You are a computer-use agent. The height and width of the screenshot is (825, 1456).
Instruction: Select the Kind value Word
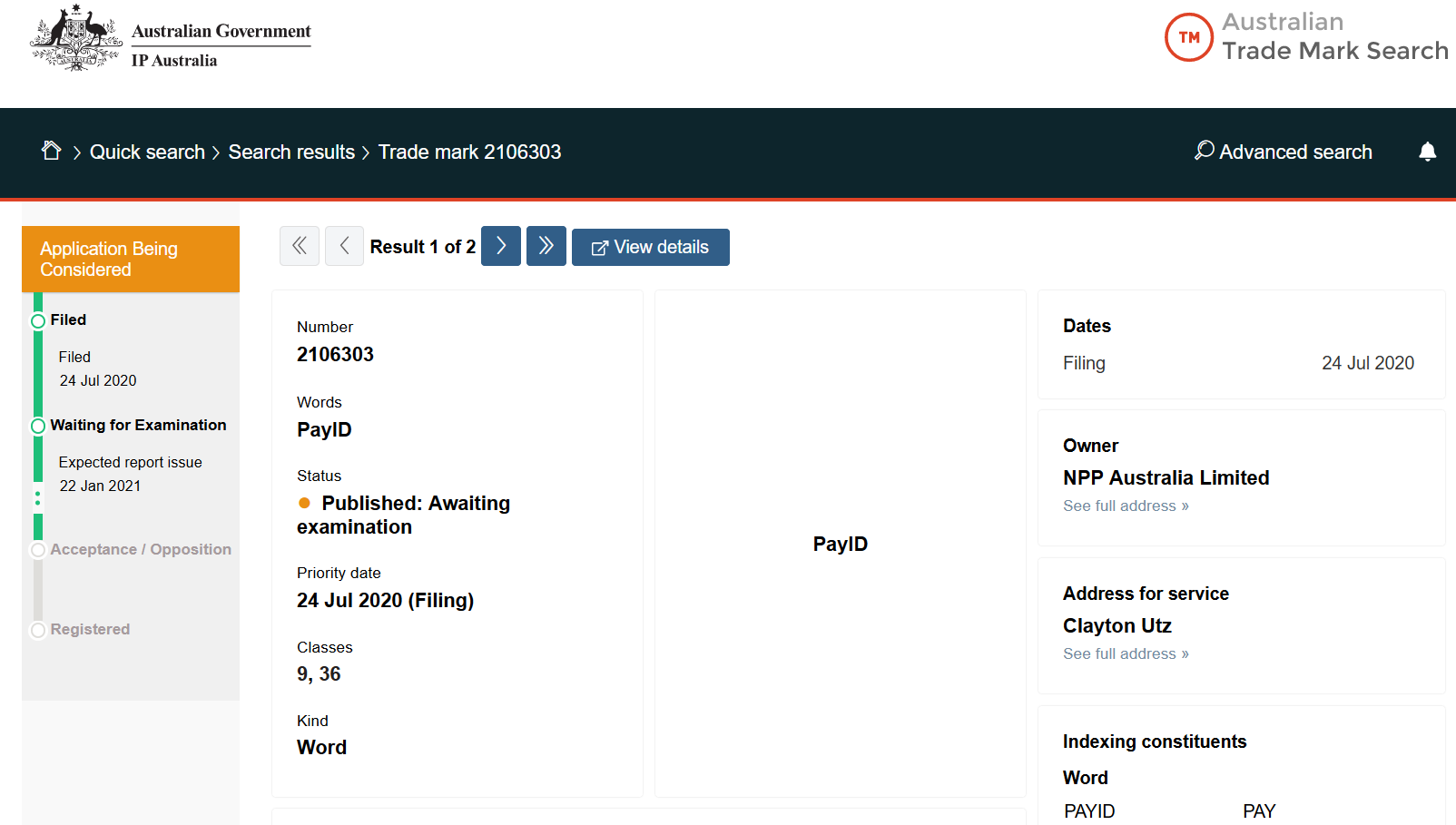[x=321, y=747]
